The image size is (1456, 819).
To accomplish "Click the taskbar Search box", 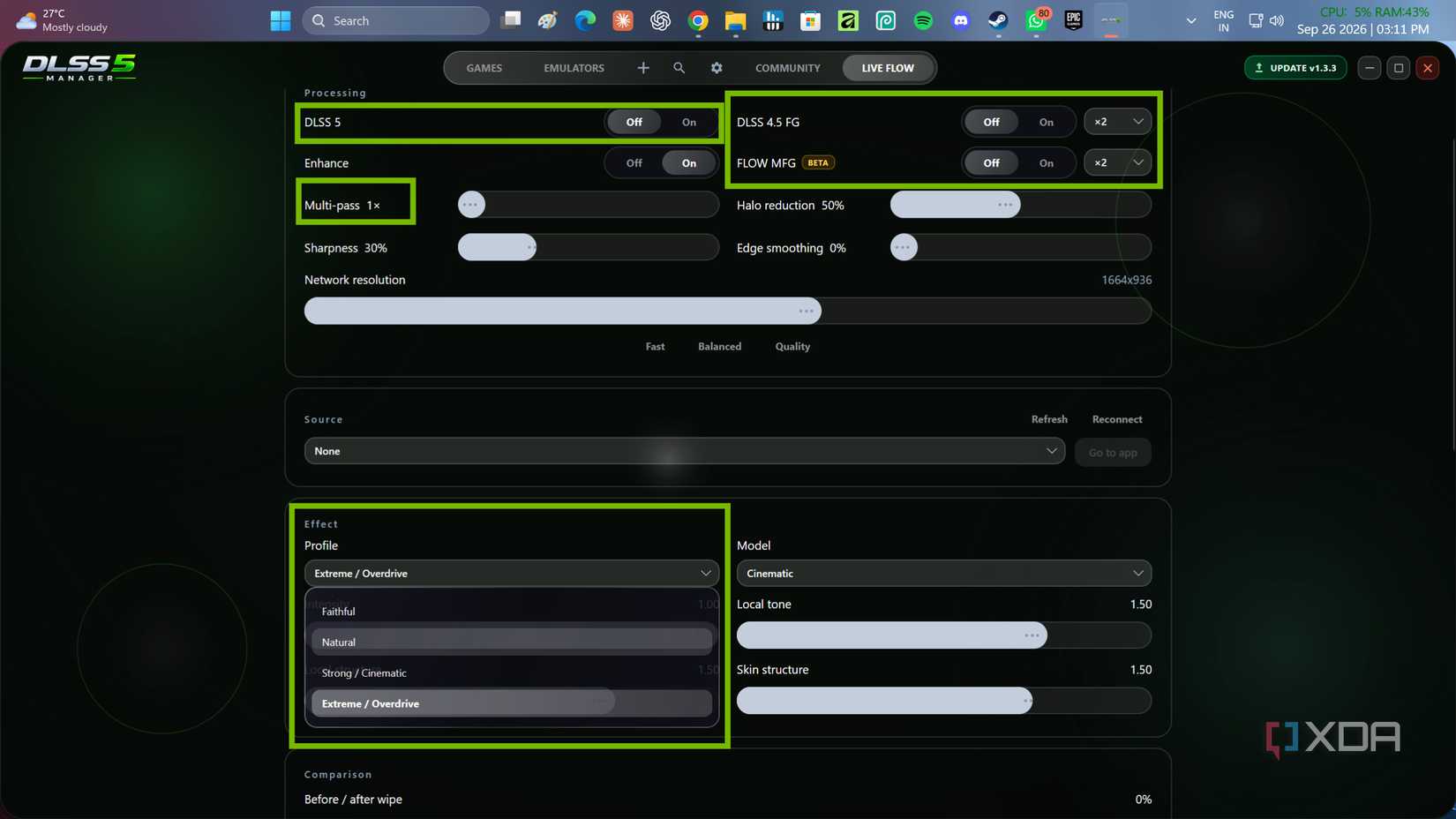I will click(396, 20).
